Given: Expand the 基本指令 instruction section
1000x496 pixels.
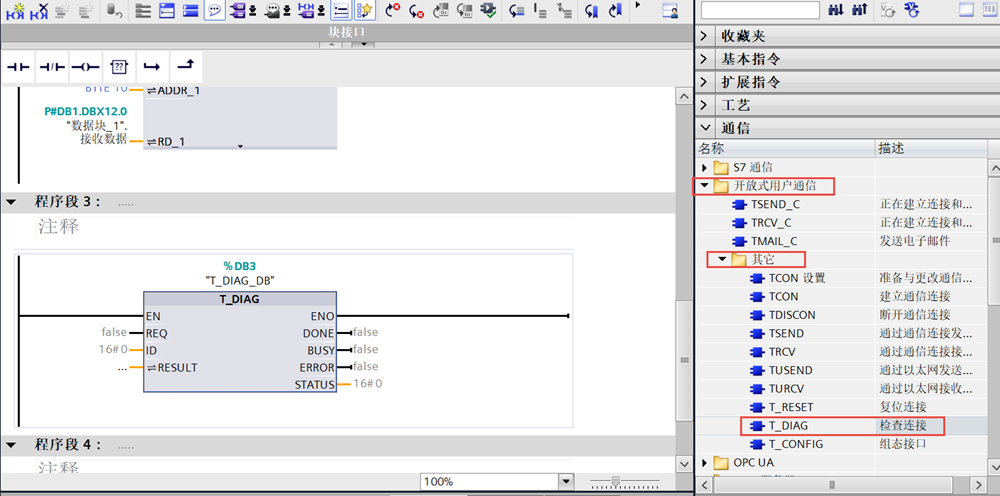Looking at the screenshot, I should [705, 59].
